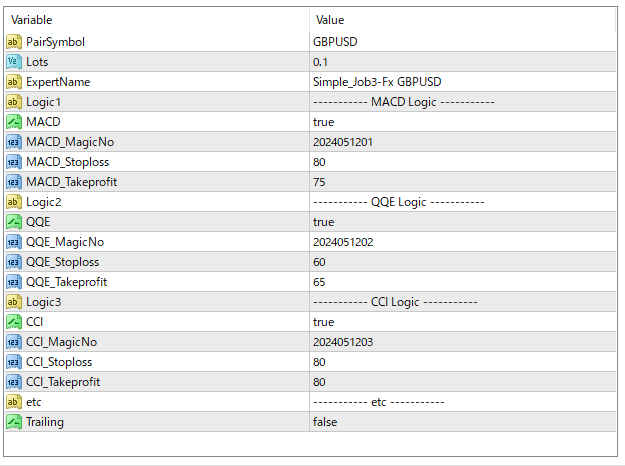Toggle the Trailing false value

[x=325, y=422]
